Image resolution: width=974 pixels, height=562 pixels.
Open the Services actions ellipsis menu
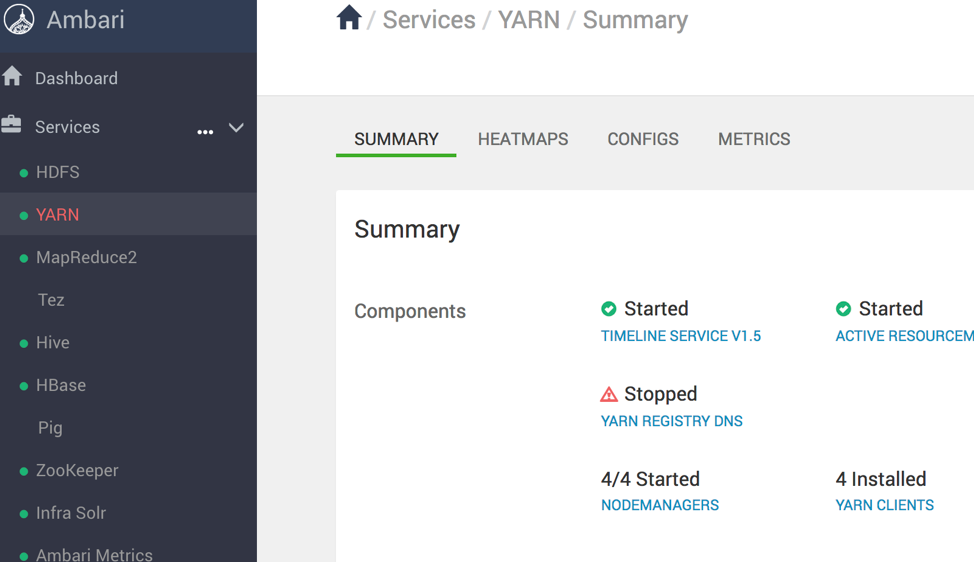pos(205,132)
